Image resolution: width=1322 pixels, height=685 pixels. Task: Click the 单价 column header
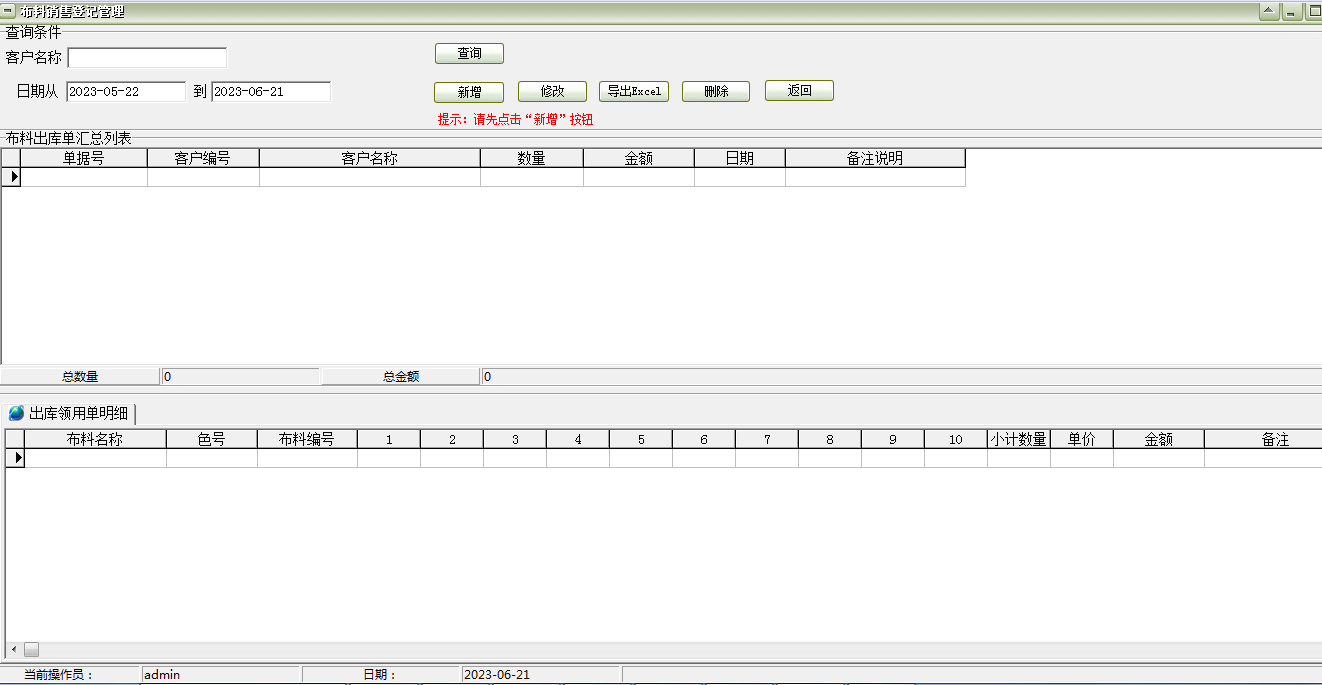1082,439
